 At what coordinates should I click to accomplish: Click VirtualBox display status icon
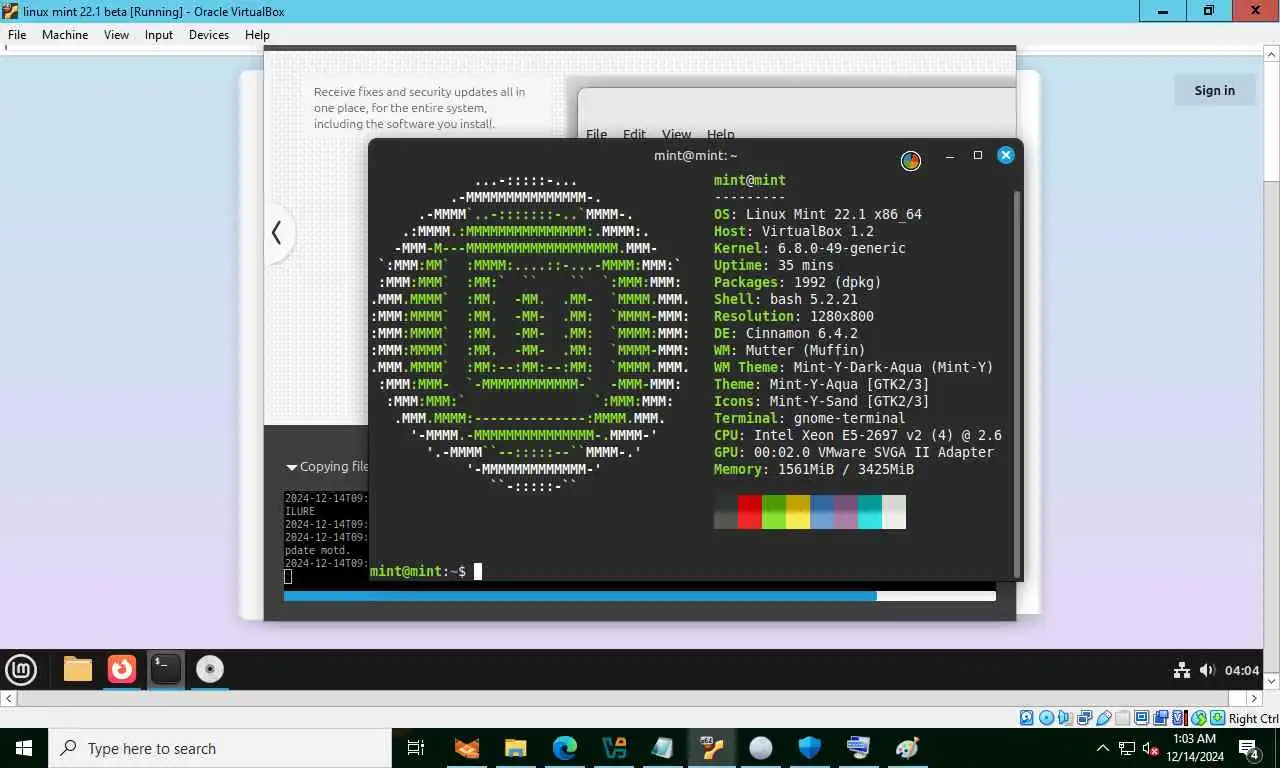click(1141, 718)
